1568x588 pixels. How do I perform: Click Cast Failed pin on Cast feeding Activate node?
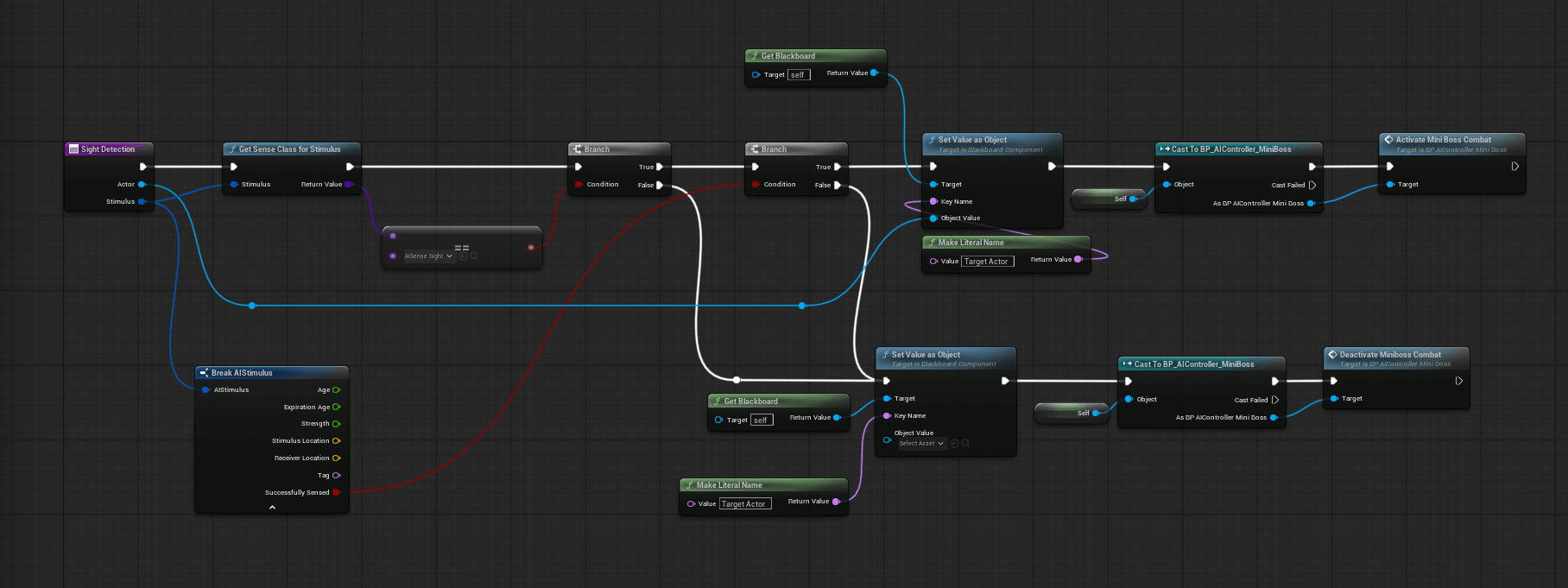[x=1312, y=185]
